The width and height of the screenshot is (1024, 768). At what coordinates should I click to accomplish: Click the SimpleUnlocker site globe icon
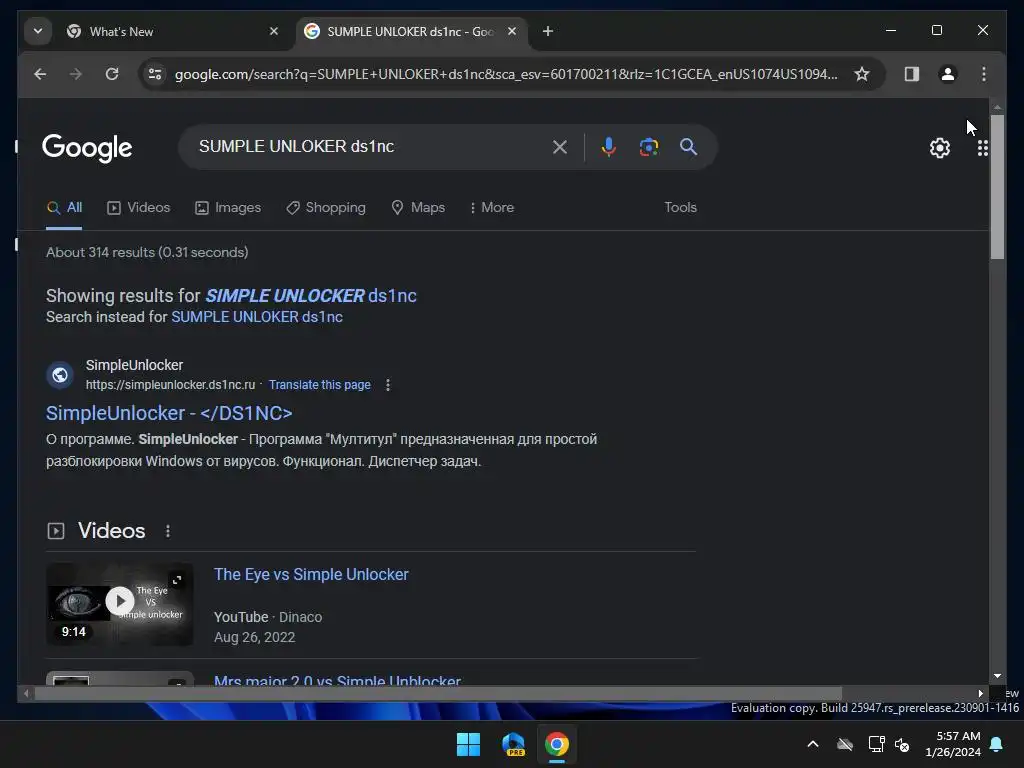[x=59, y=375]
